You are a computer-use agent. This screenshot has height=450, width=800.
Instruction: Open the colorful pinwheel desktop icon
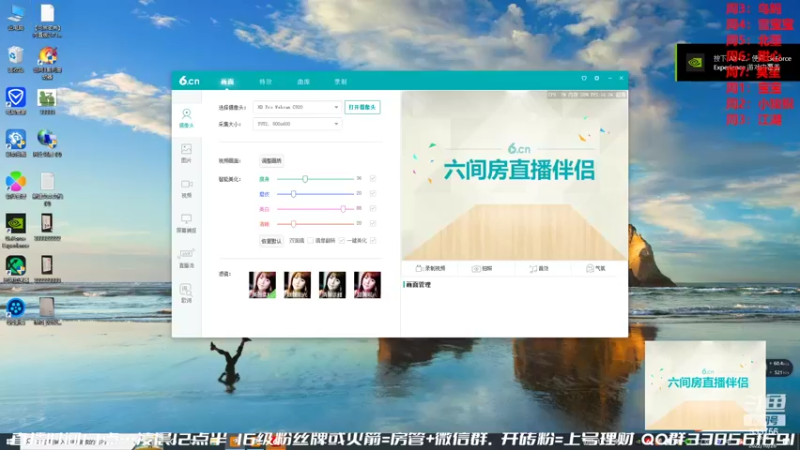coord(16,185)
